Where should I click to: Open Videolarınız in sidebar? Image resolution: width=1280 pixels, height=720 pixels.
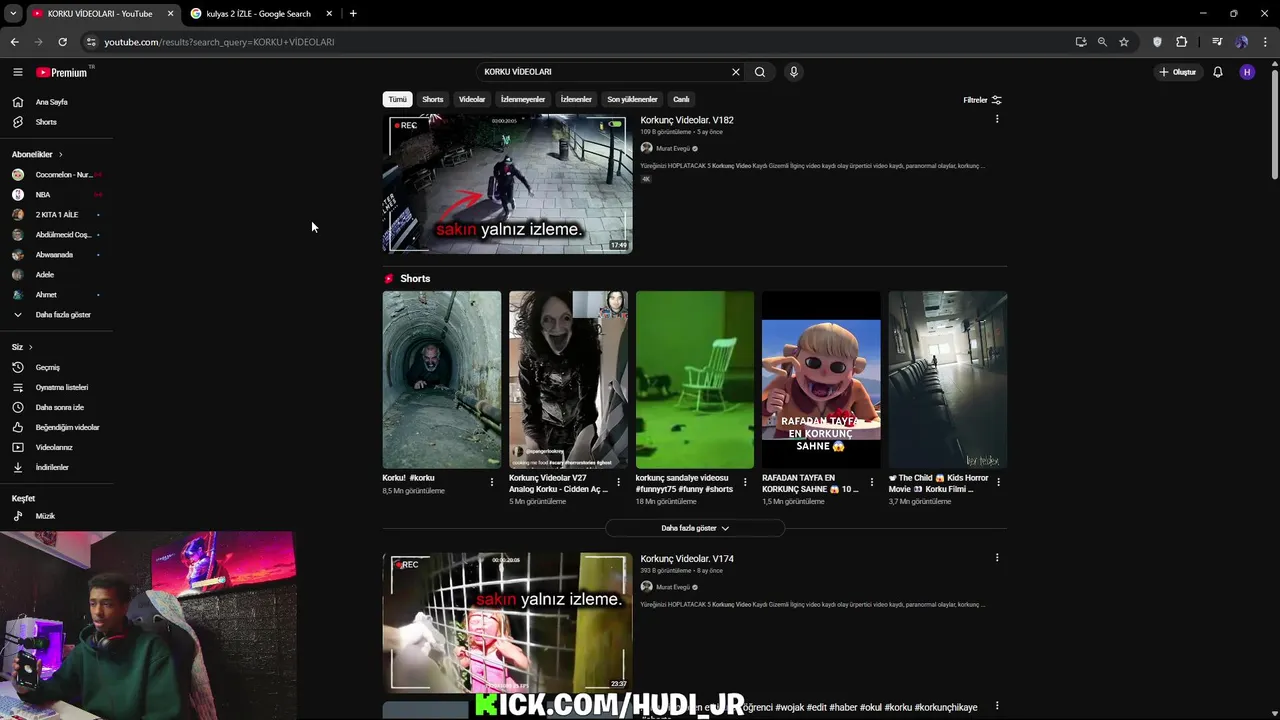56,447
